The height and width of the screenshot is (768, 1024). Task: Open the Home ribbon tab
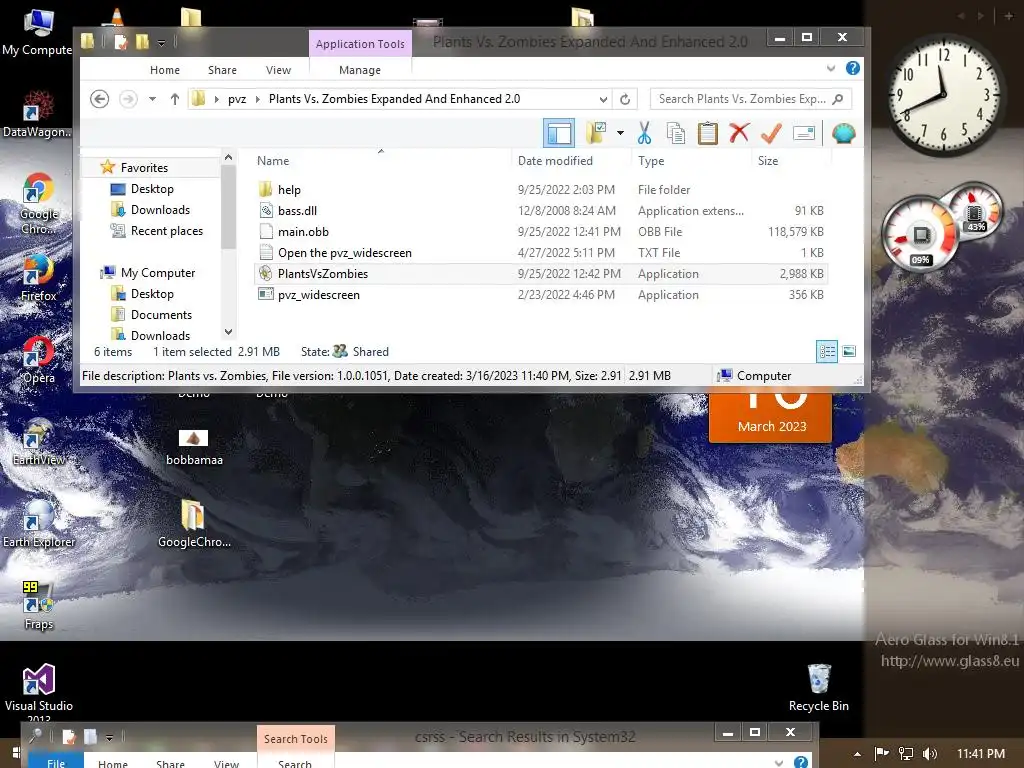[x=165, y=70]
